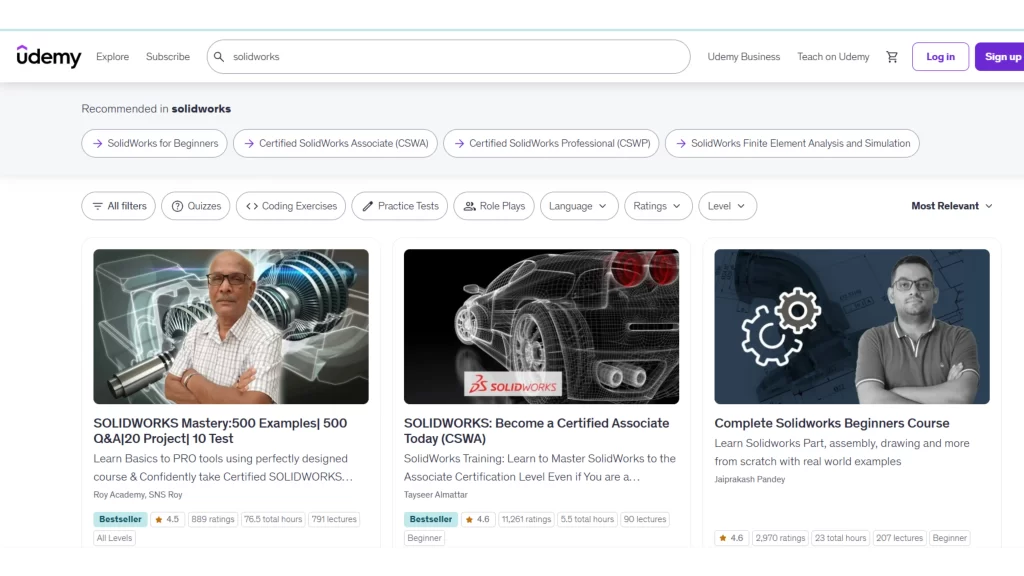Toggle the Coding Exercises filter
1024x576 pixels.
coord(291,206)
